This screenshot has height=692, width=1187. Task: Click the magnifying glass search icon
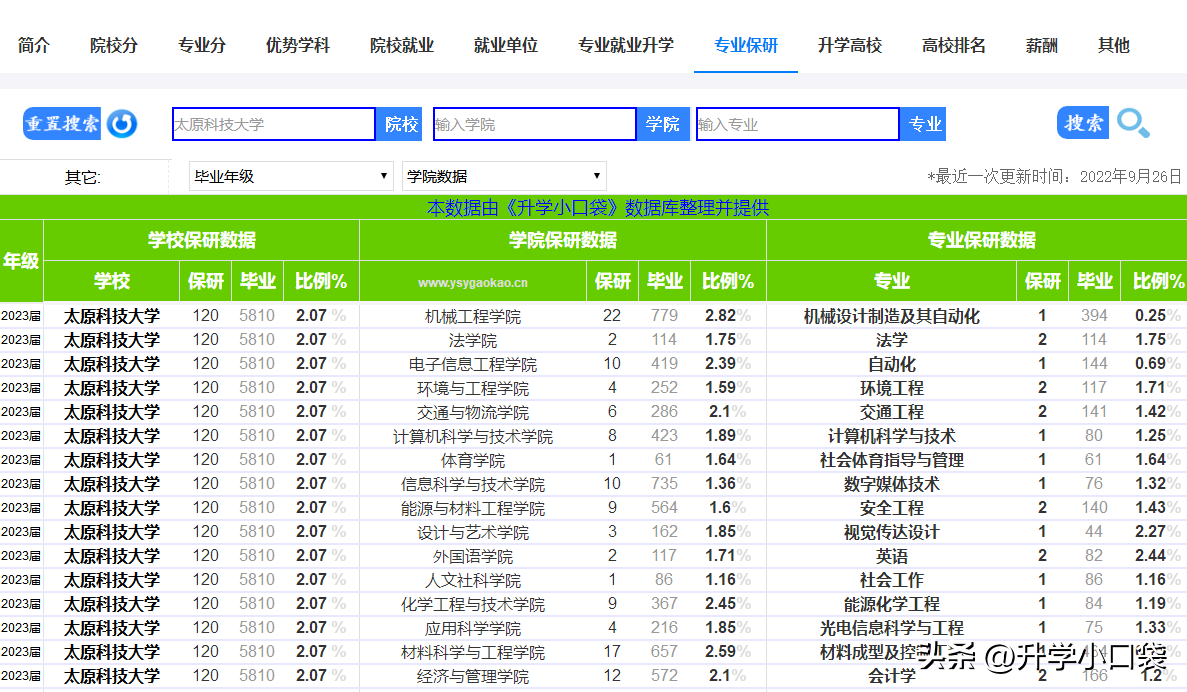[1133, 123]
